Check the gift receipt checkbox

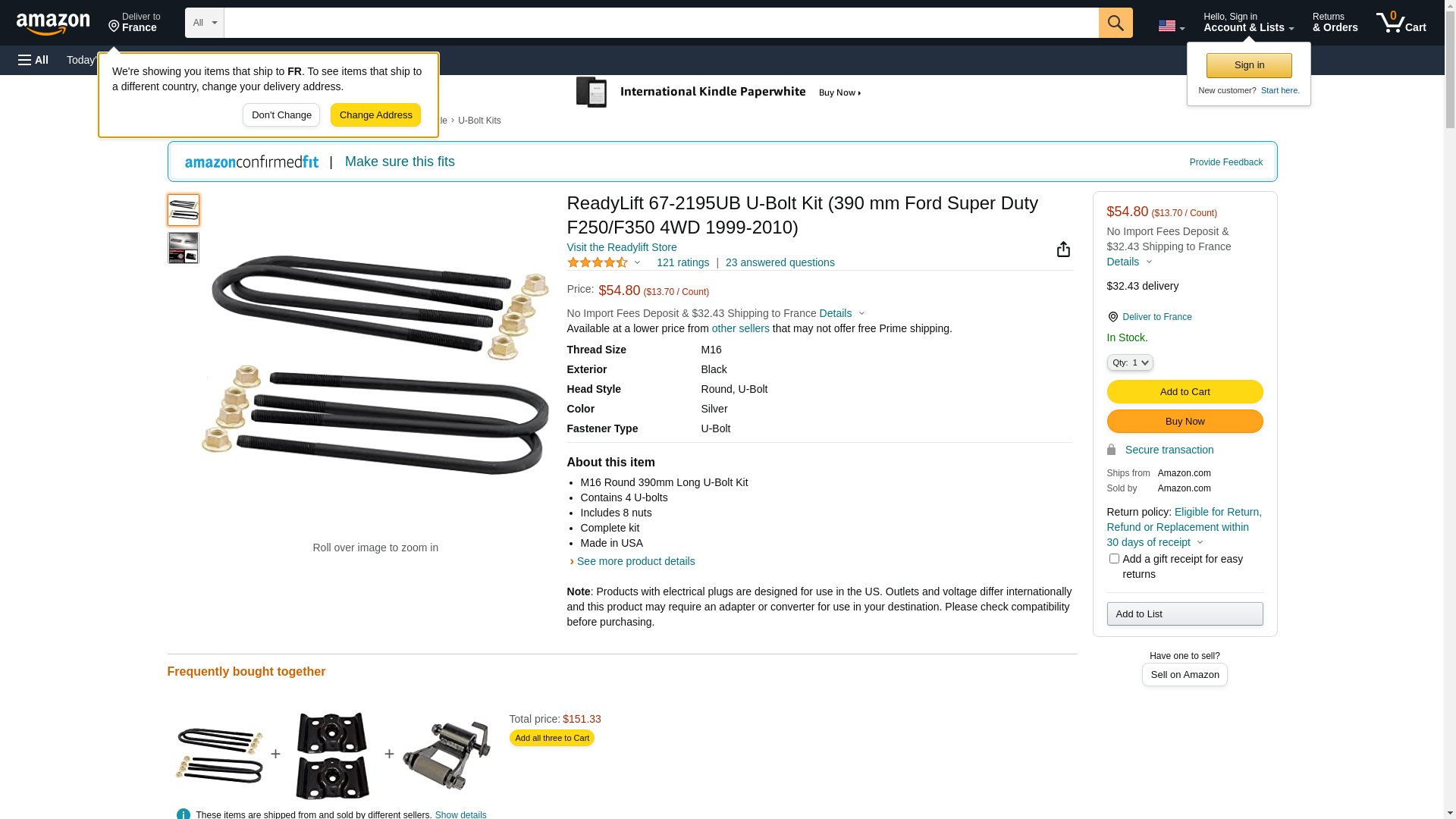1114,559
